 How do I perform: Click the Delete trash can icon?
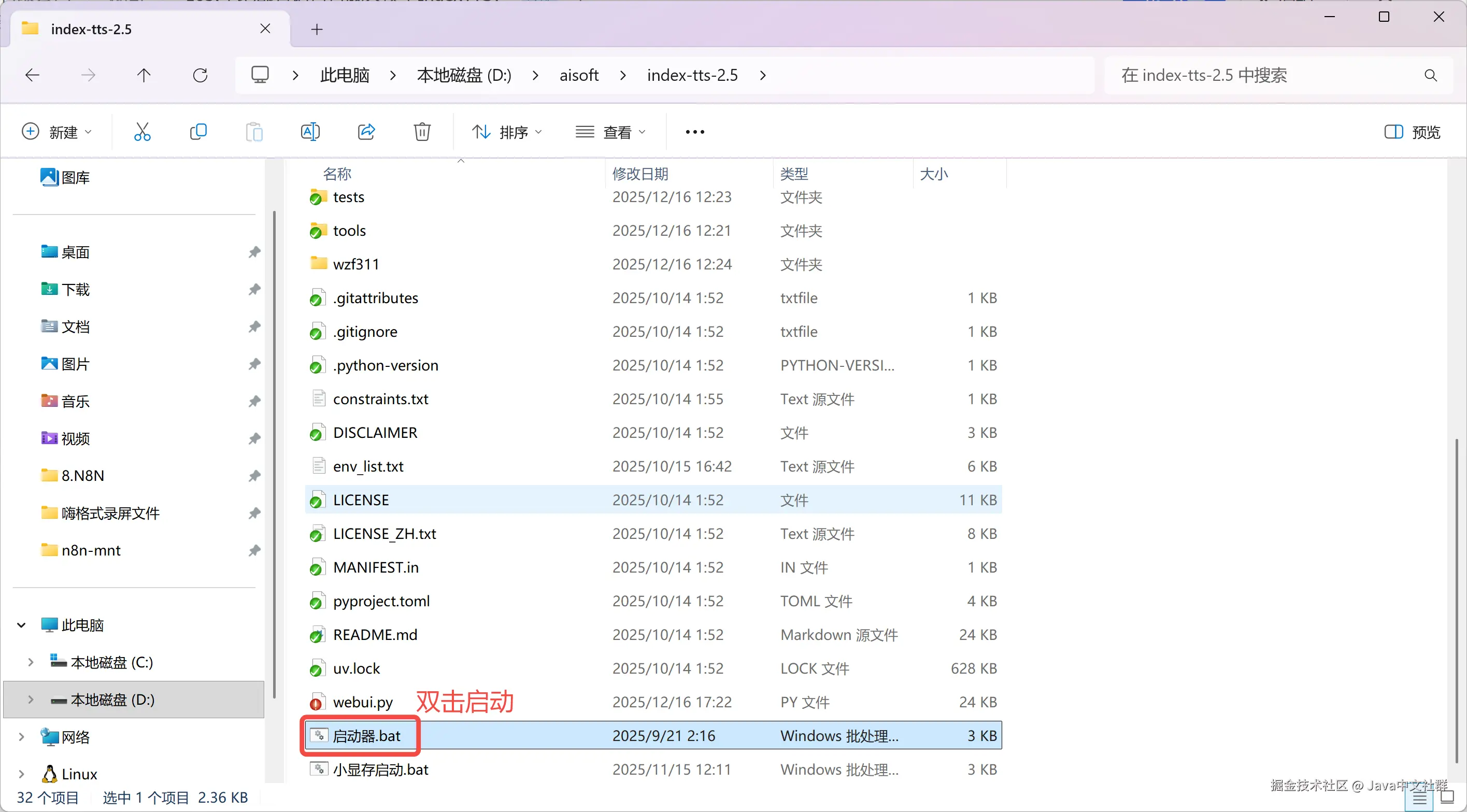pyautogui.click(x=422, y=132)
